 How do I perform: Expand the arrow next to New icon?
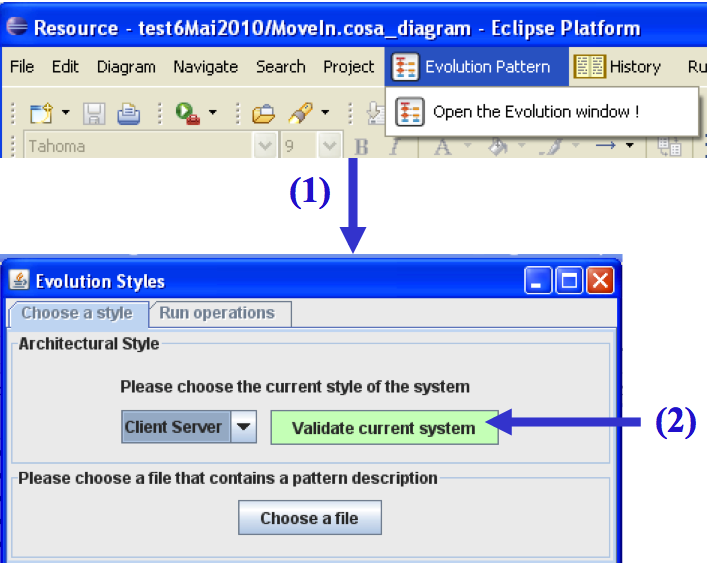[66, 112]
